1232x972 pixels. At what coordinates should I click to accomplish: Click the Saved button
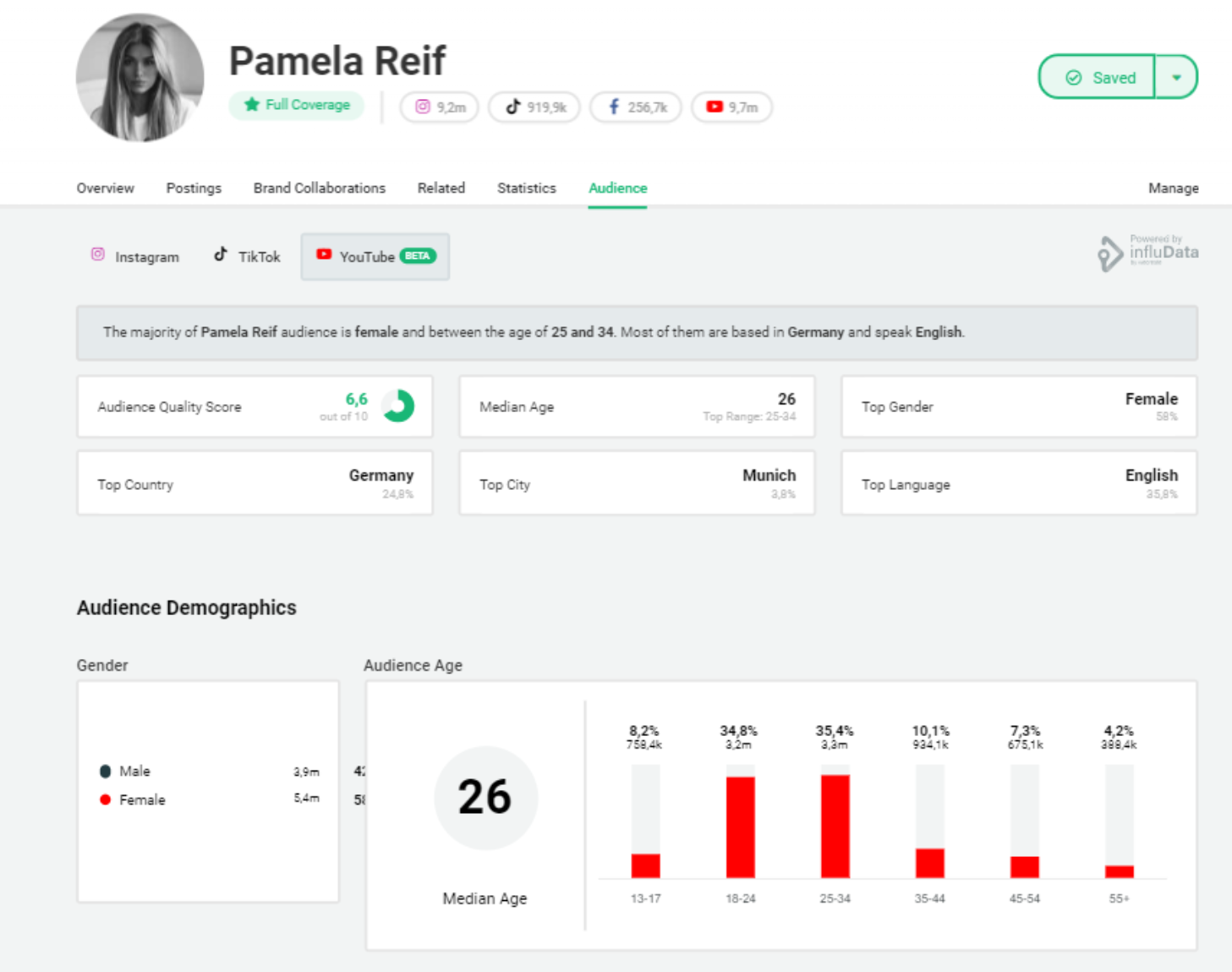tap(1097, 77)
